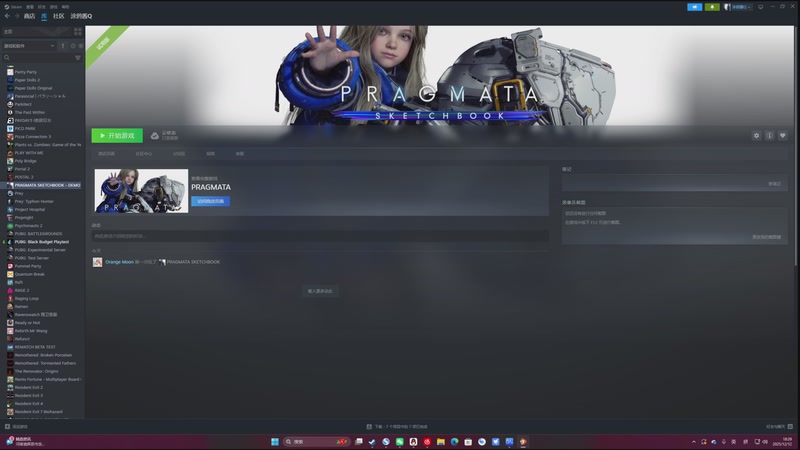Click the ready-to-play circle icon in the sidebar
800x450 pixels.
[x=81, y=46]
